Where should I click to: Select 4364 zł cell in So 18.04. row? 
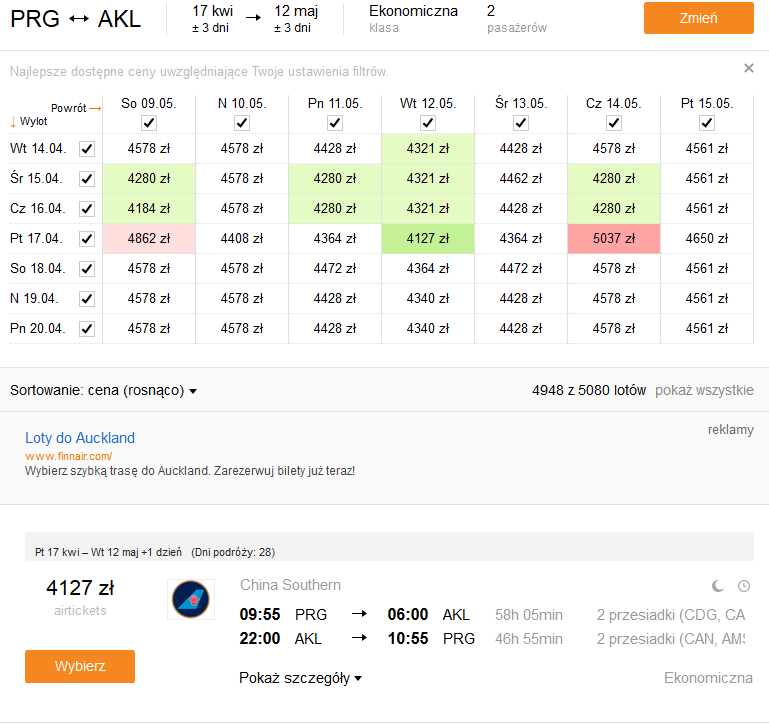pyautogui.click(x=428, y=269)
